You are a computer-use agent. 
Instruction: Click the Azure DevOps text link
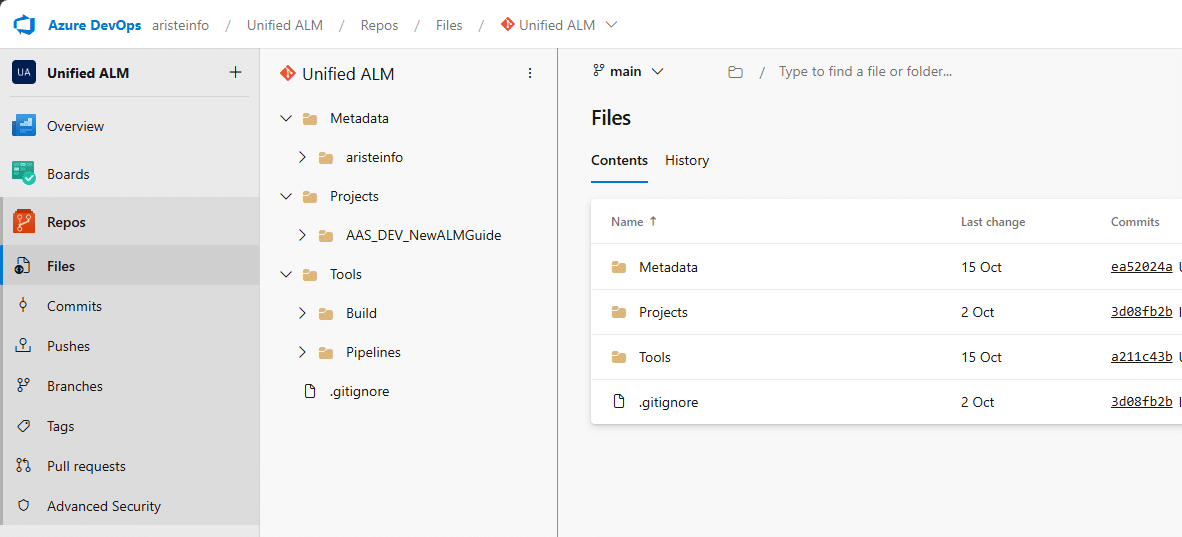(x=94, y=25)
